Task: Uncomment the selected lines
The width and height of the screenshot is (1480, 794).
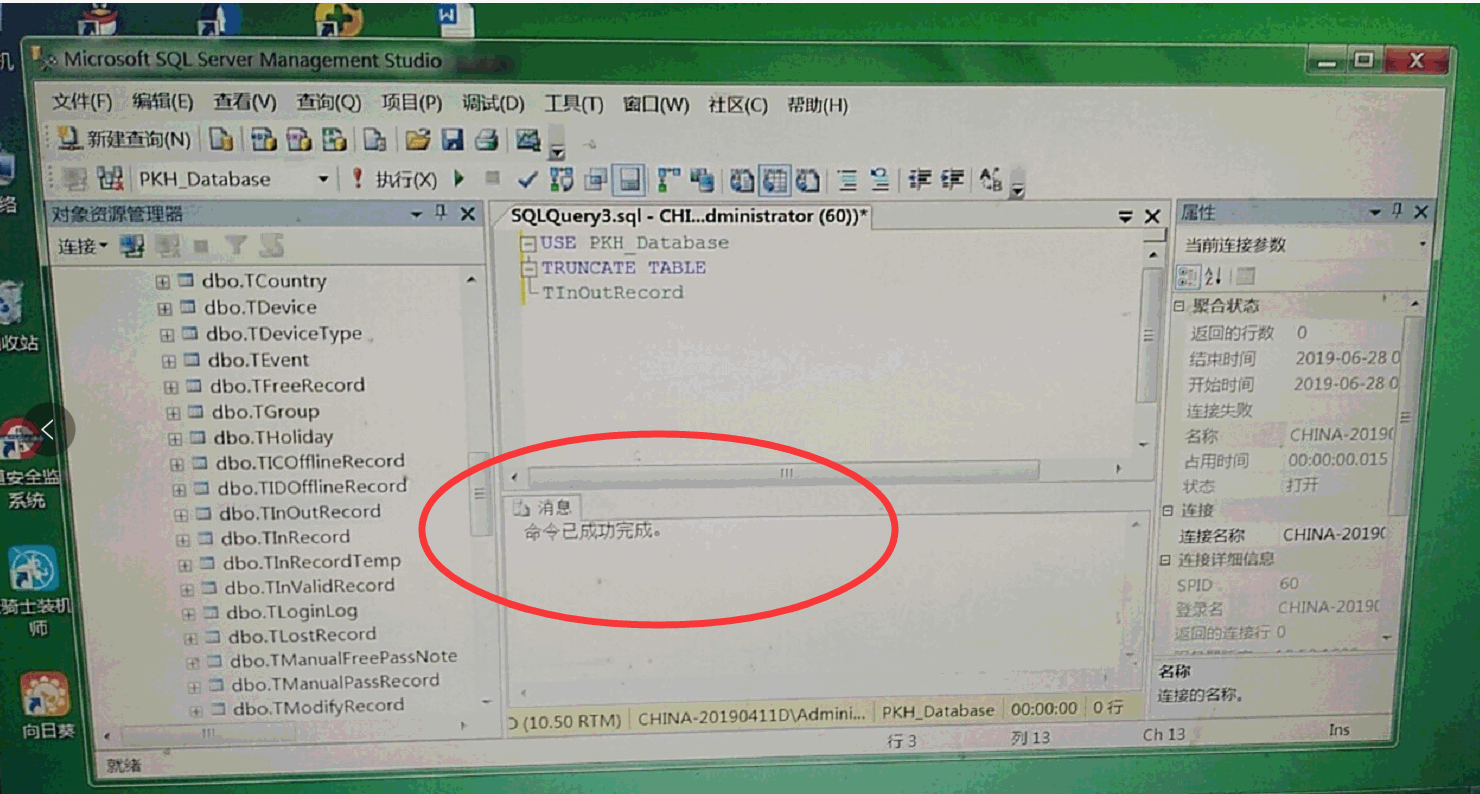Action: pyautogui.click(x=880, y=181)
